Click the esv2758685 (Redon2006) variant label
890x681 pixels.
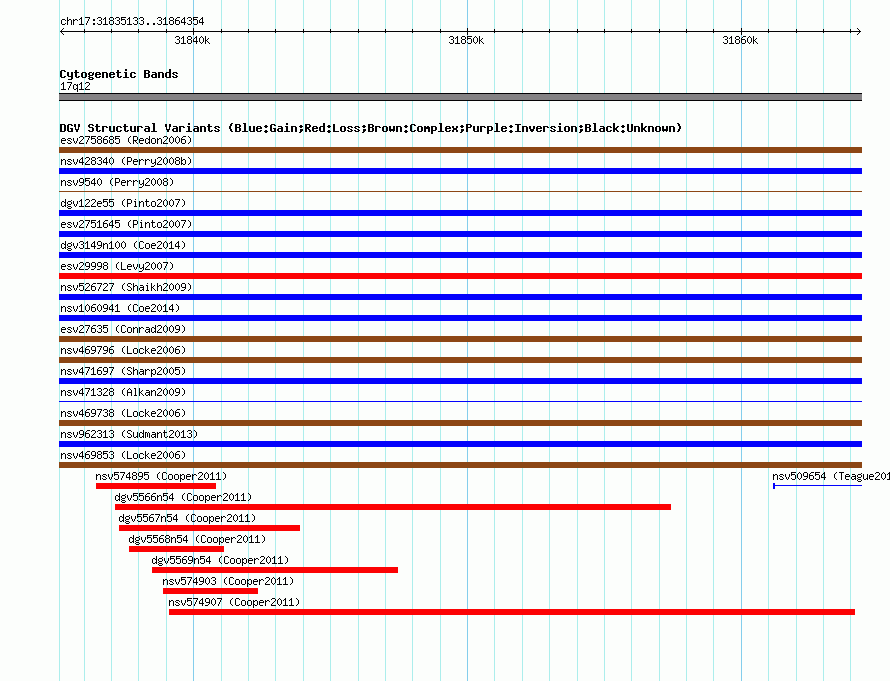tap(126, 140)
